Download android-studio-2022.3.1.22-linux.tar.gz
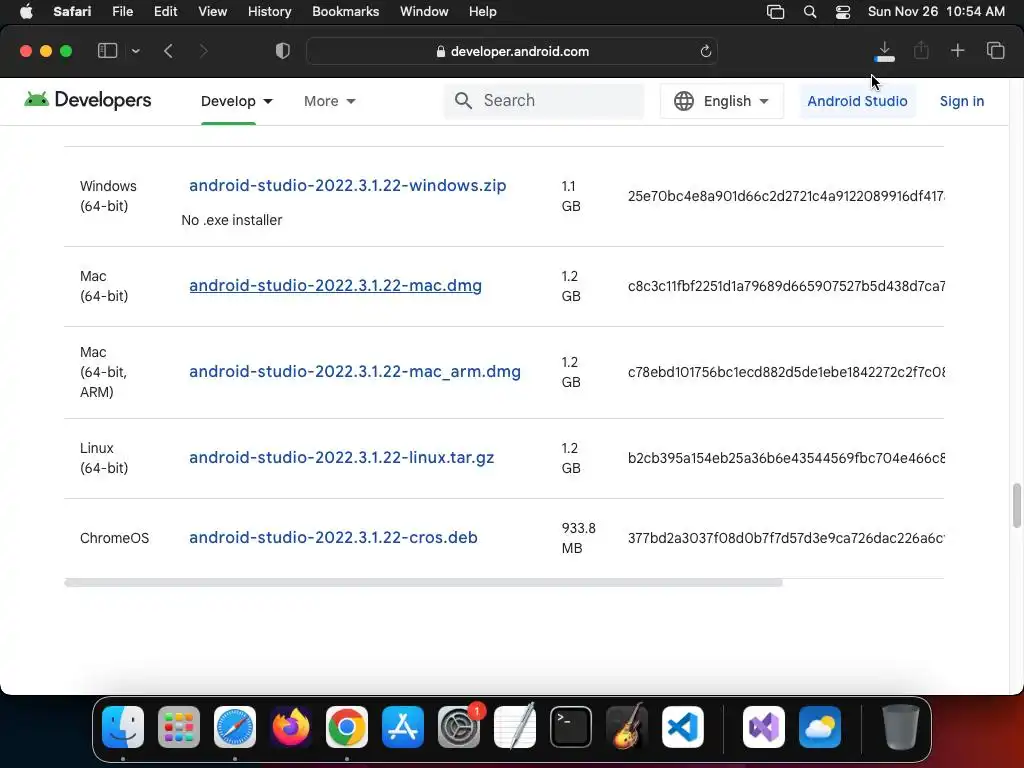 pyautogui.click(x=342, y=458)
